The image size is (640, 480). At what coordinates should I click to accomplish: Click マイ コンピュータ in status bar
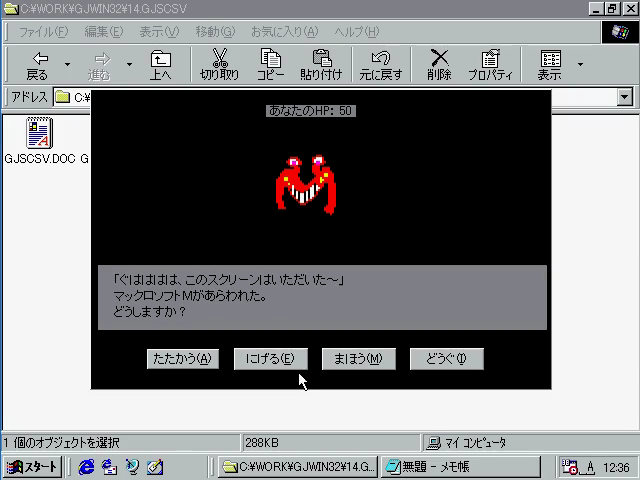tap(475, 443)
